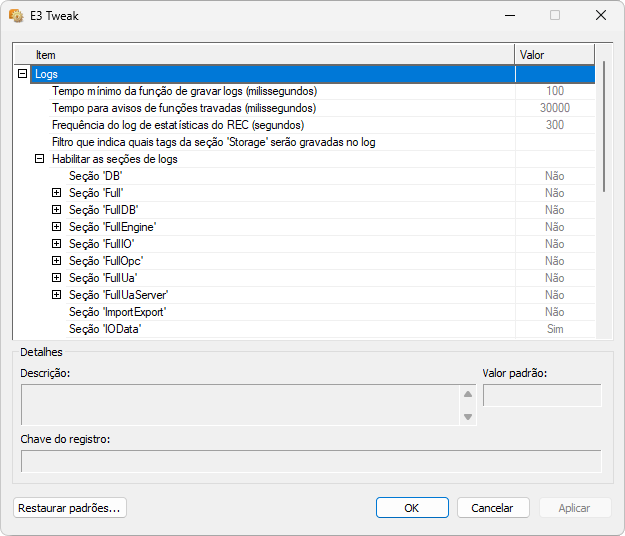Expand the Seção 'FullIO' node

pyautogui.click(x=57, y=244)
